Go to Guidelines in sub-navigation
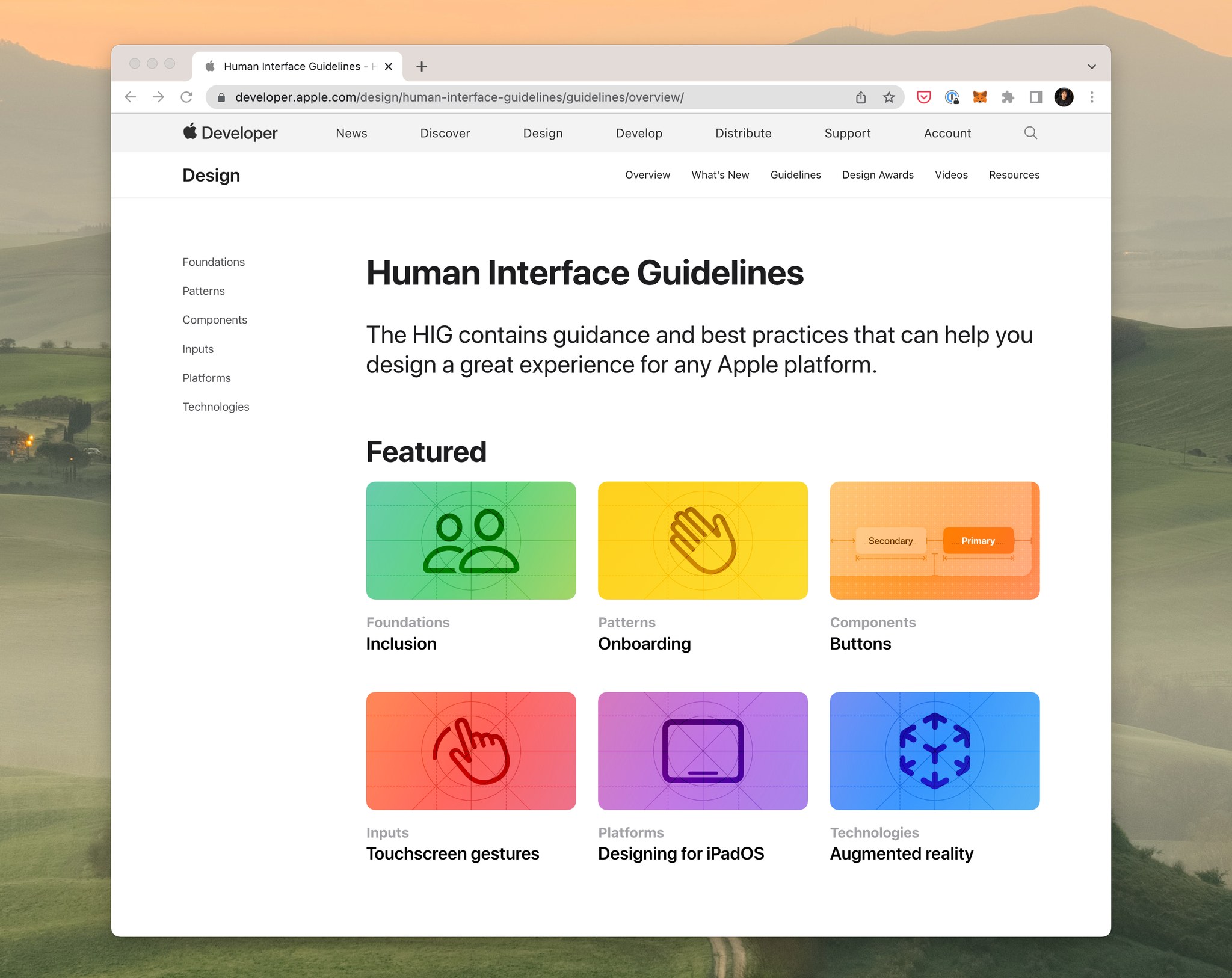 point(795,174)
